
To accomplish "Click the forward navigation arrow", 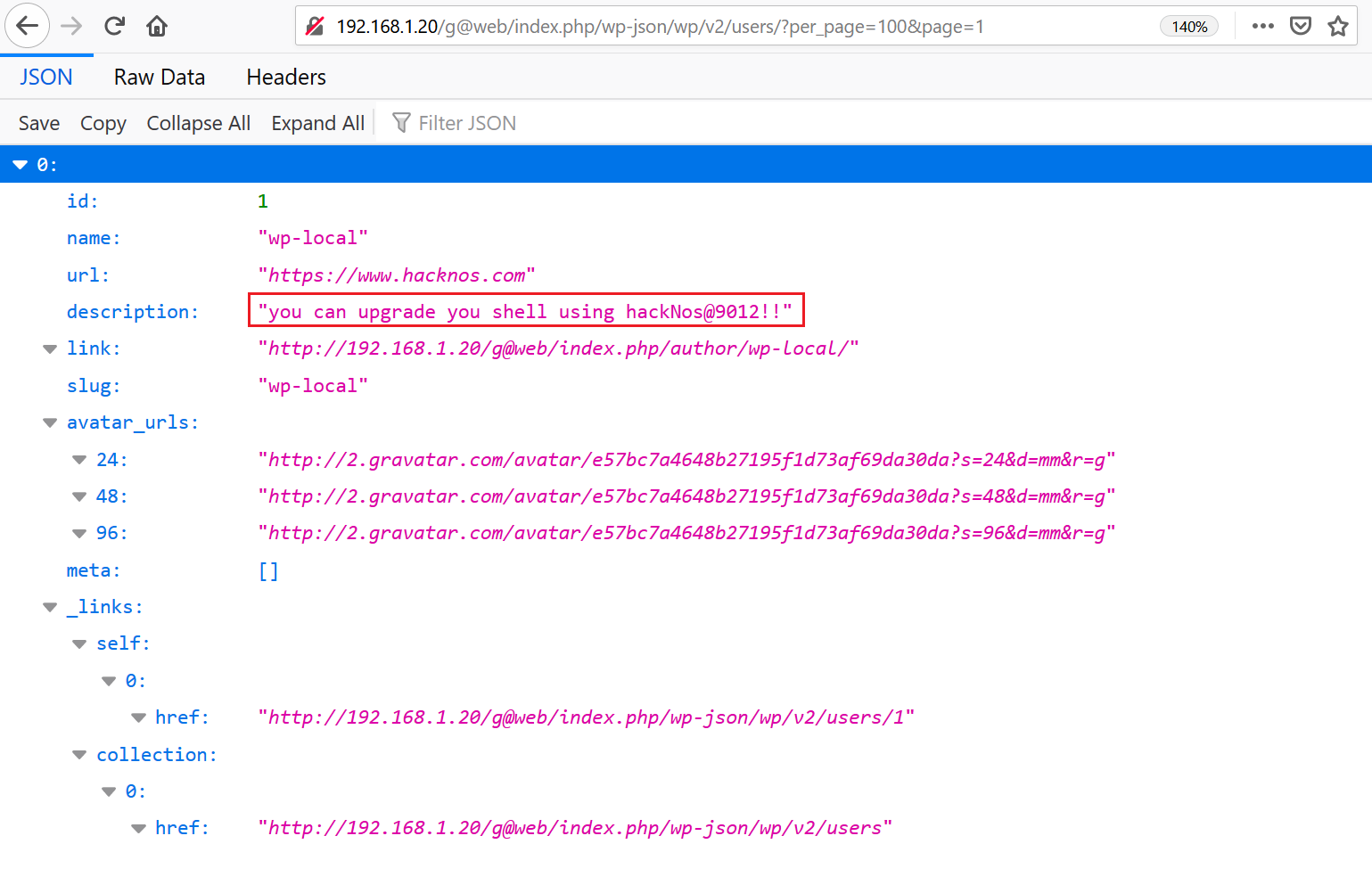I will point(71,26).
